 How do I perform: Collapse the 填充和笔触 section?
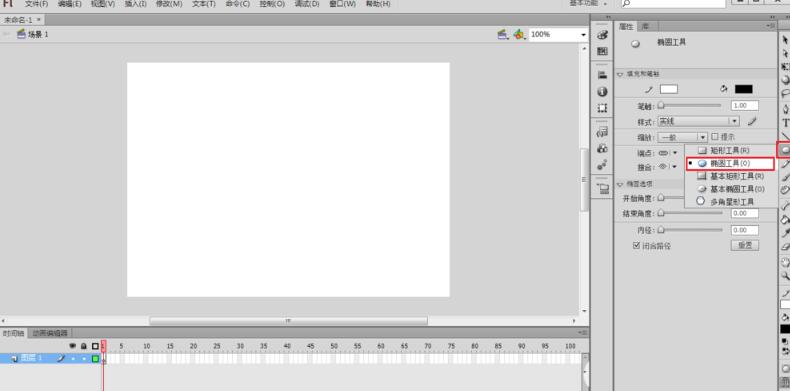coord(620,74)
